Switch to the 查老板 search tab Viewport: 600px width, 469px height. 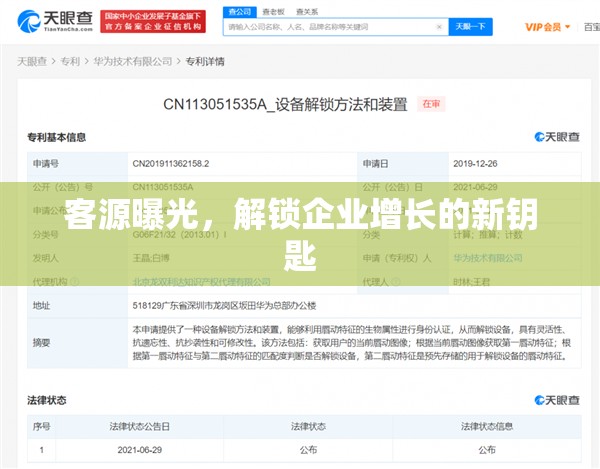(273, 12)
